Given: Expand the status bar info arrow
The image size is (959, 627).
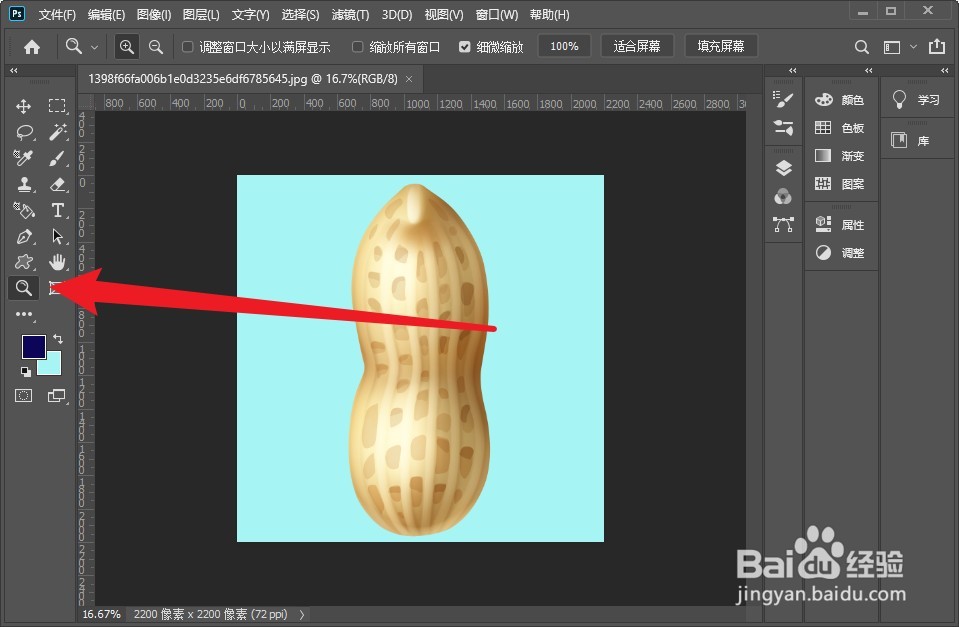Looking at the screenshot, I should coord(302,614).
